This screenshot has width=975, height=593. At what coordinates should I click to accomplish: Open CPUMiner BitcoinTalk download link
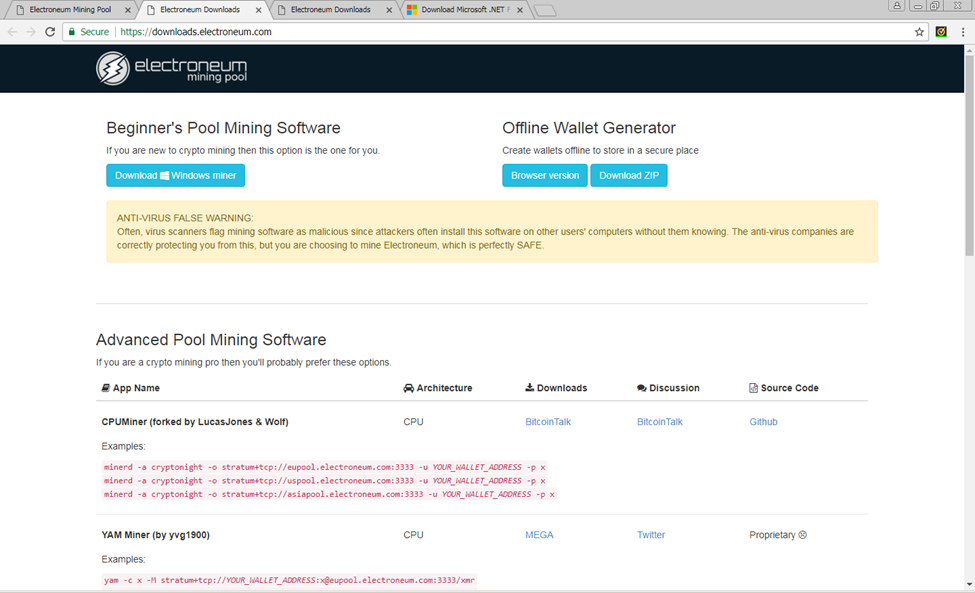point(548,422)
